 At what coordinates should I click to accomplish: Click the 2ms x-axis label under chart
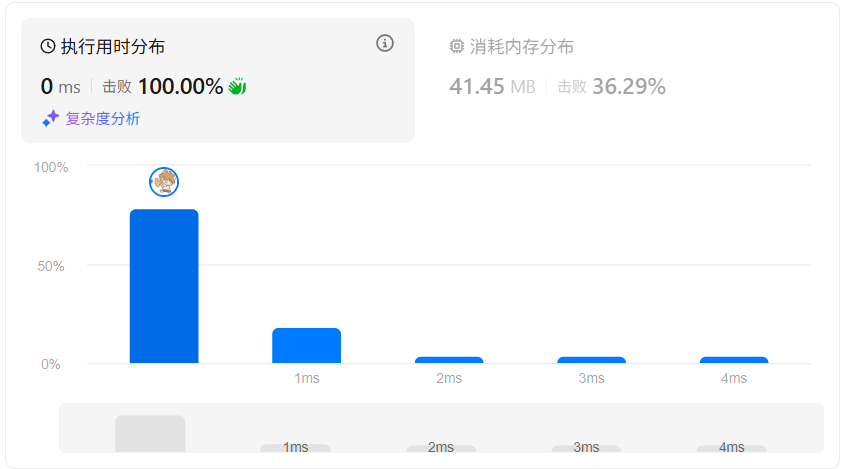(449, 378)
